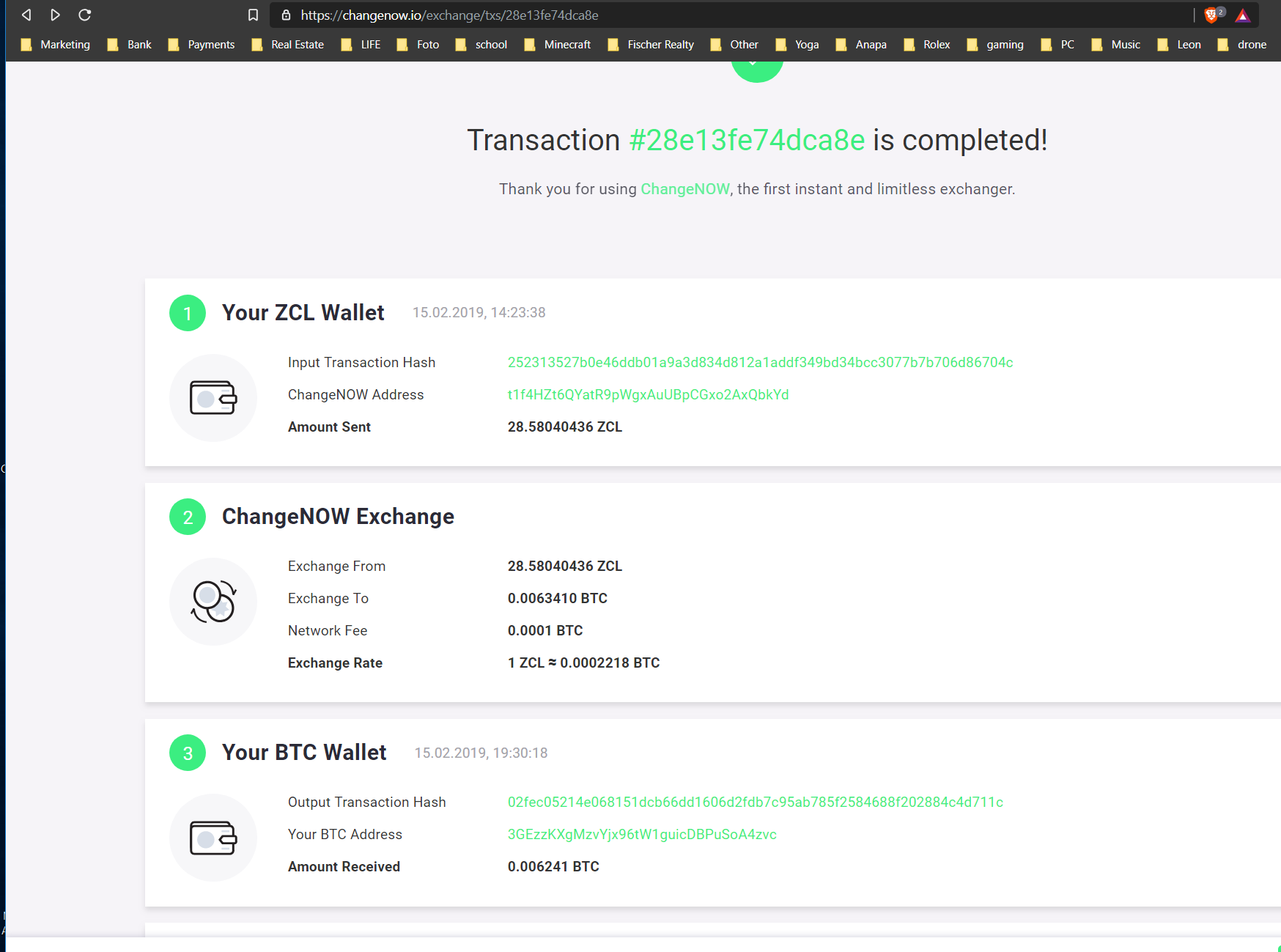
Task: Reload the page with the refresh icon
Action: pyautogui.click(x=85, y=15)
